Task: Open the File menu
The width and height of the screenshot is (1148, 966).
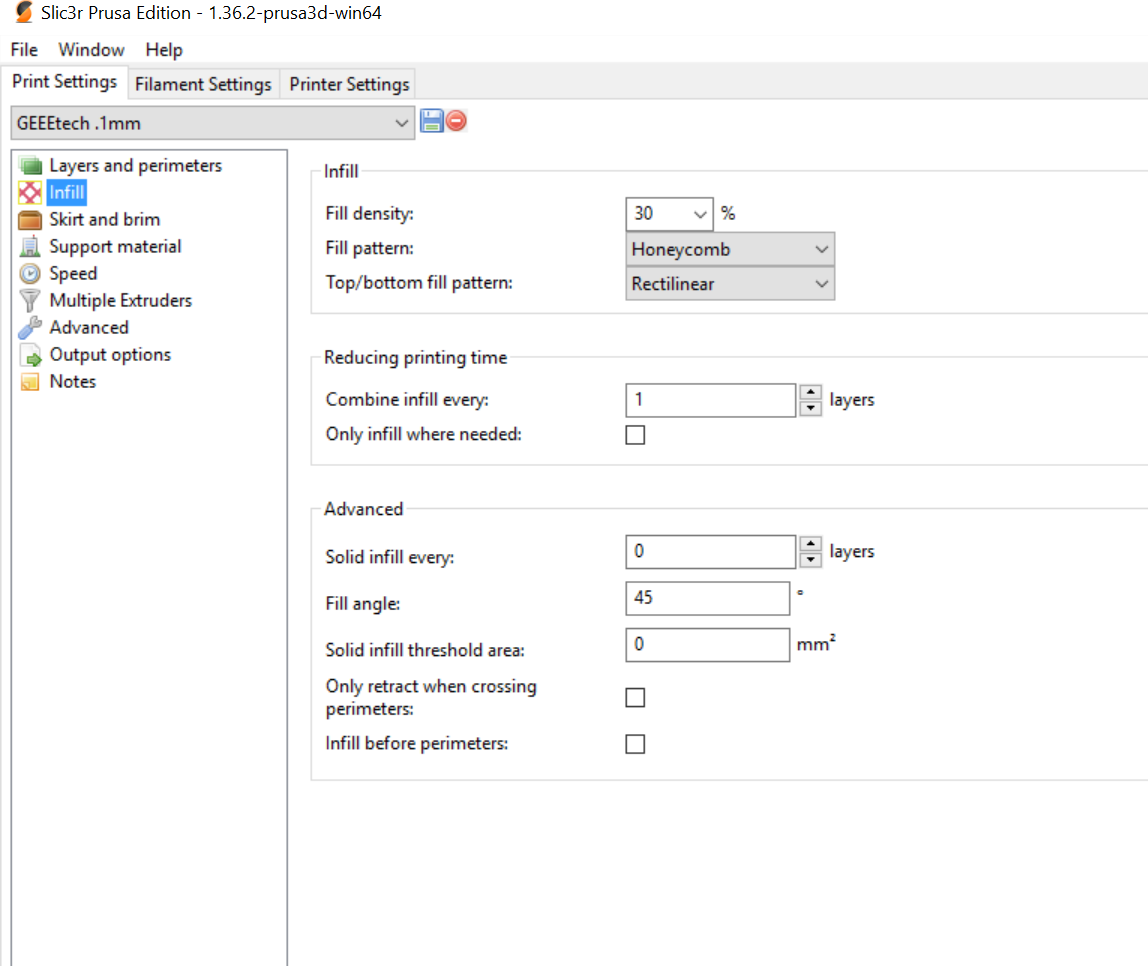Action: click(24, 50)
